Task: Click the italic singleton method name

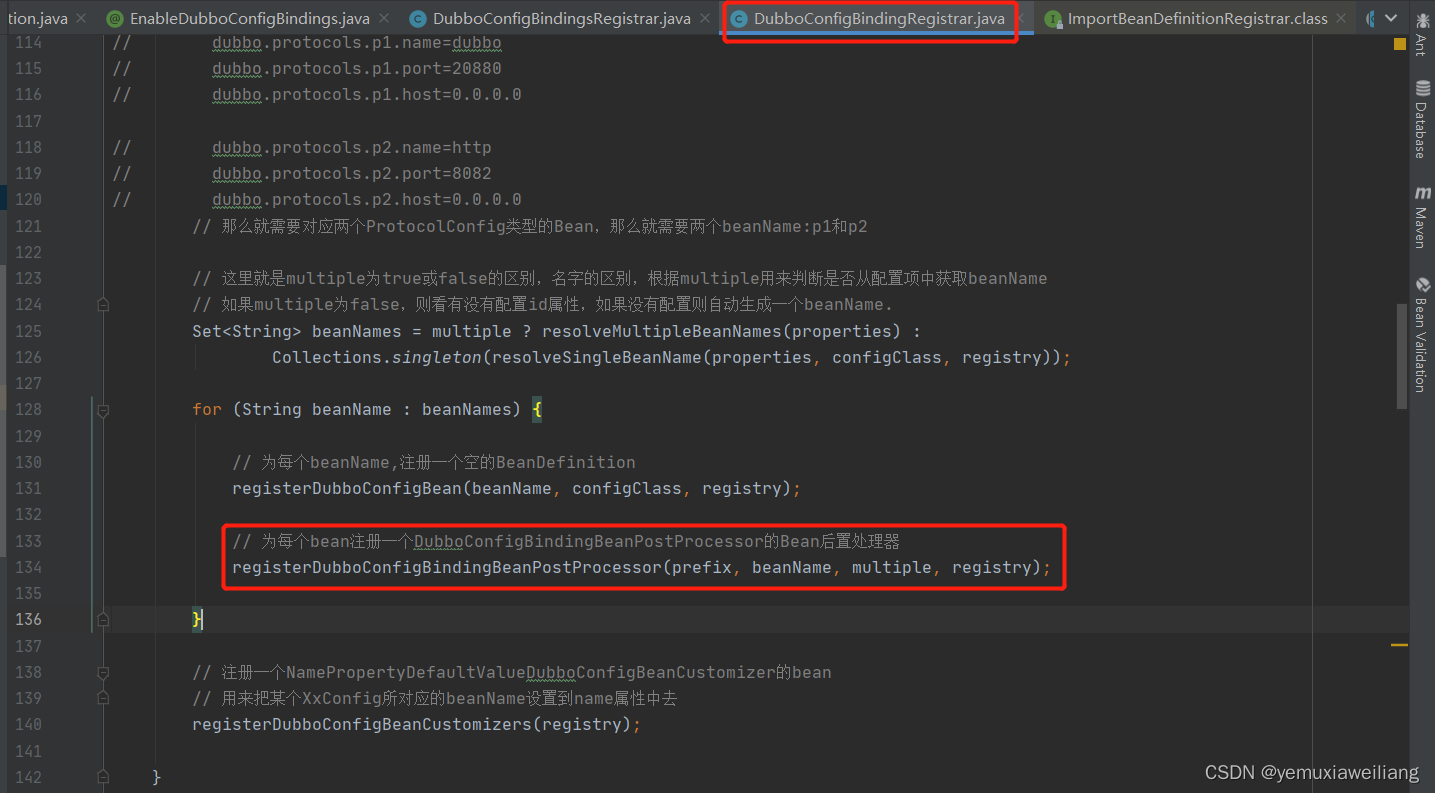Action: [436, 357]
